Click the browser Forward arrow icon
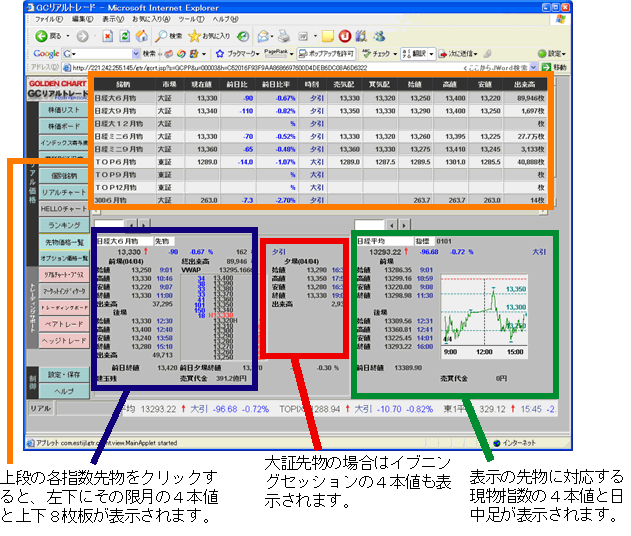The height and width of the screenshot is (536, 631). pyautogui.click(x=82, y=37)
